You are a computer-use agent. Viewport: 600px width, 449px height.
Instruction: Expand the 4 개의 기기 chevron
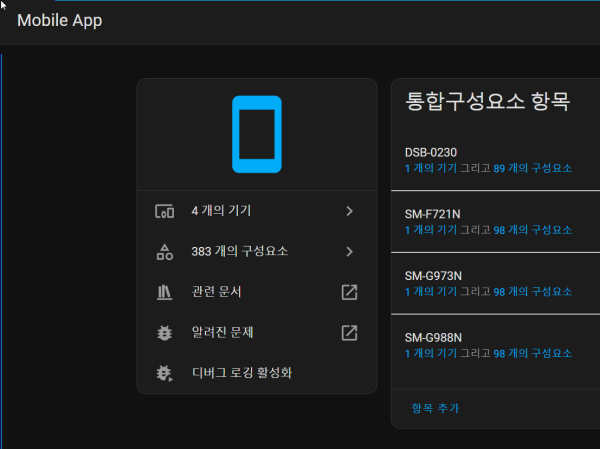point(349,211)
